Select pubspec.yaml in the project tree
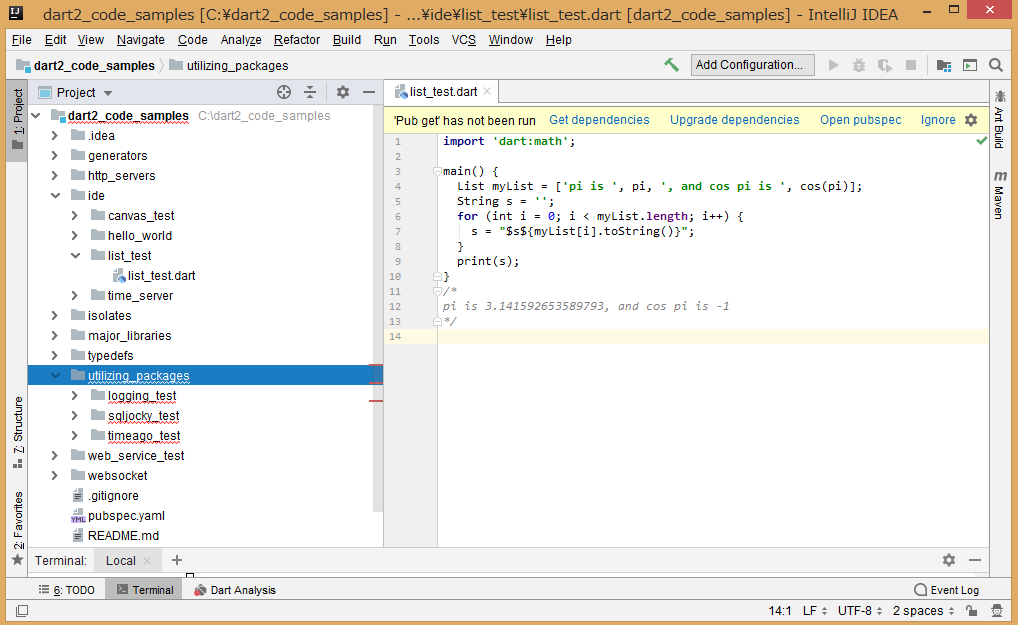The image size is (1018, 625). (126, 516)
